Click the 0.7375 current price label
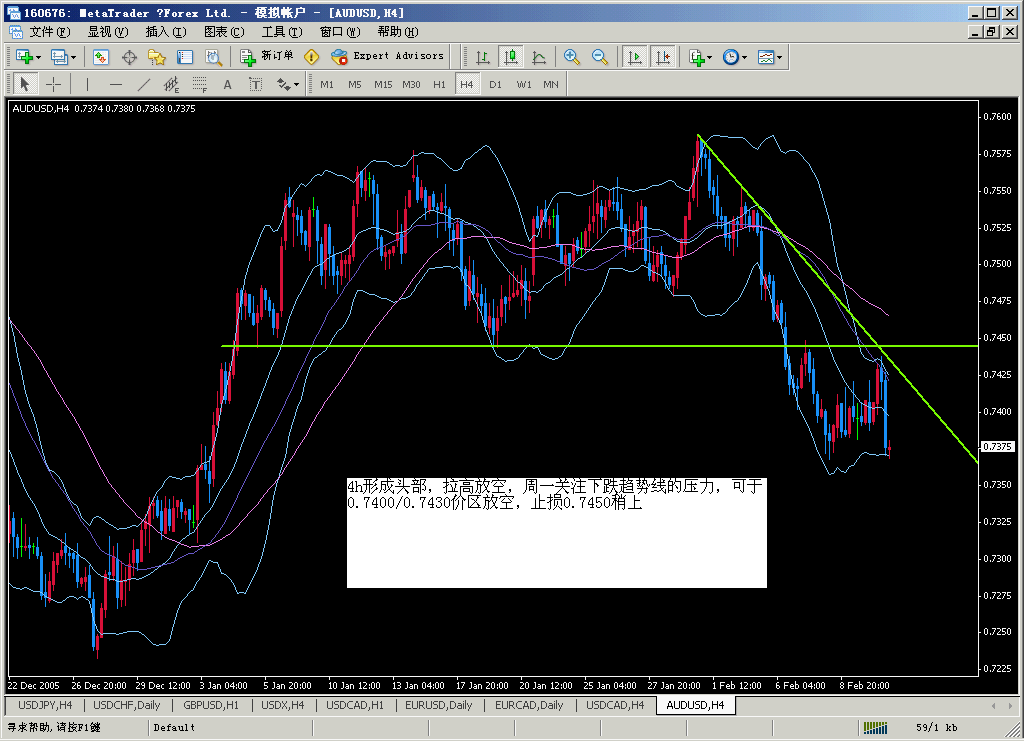 coord(998,447)
